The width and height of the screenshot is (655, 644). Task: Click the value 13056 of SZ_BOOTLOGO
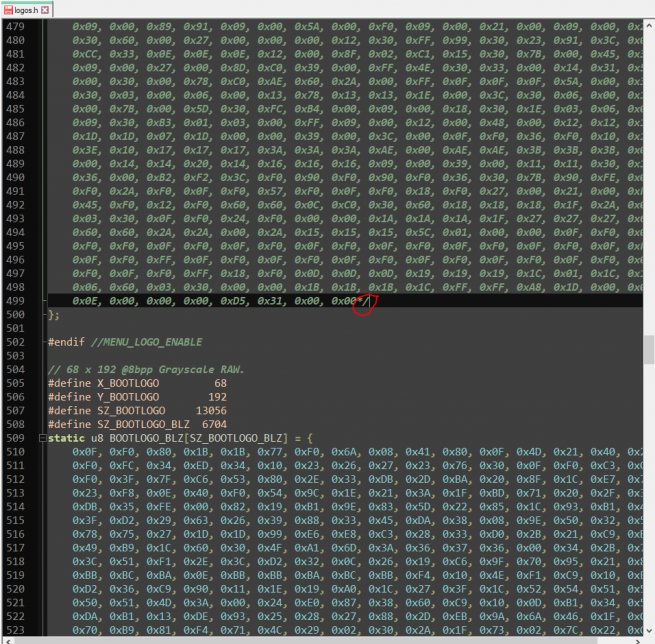pyautogui.click(x=208, y=410)
